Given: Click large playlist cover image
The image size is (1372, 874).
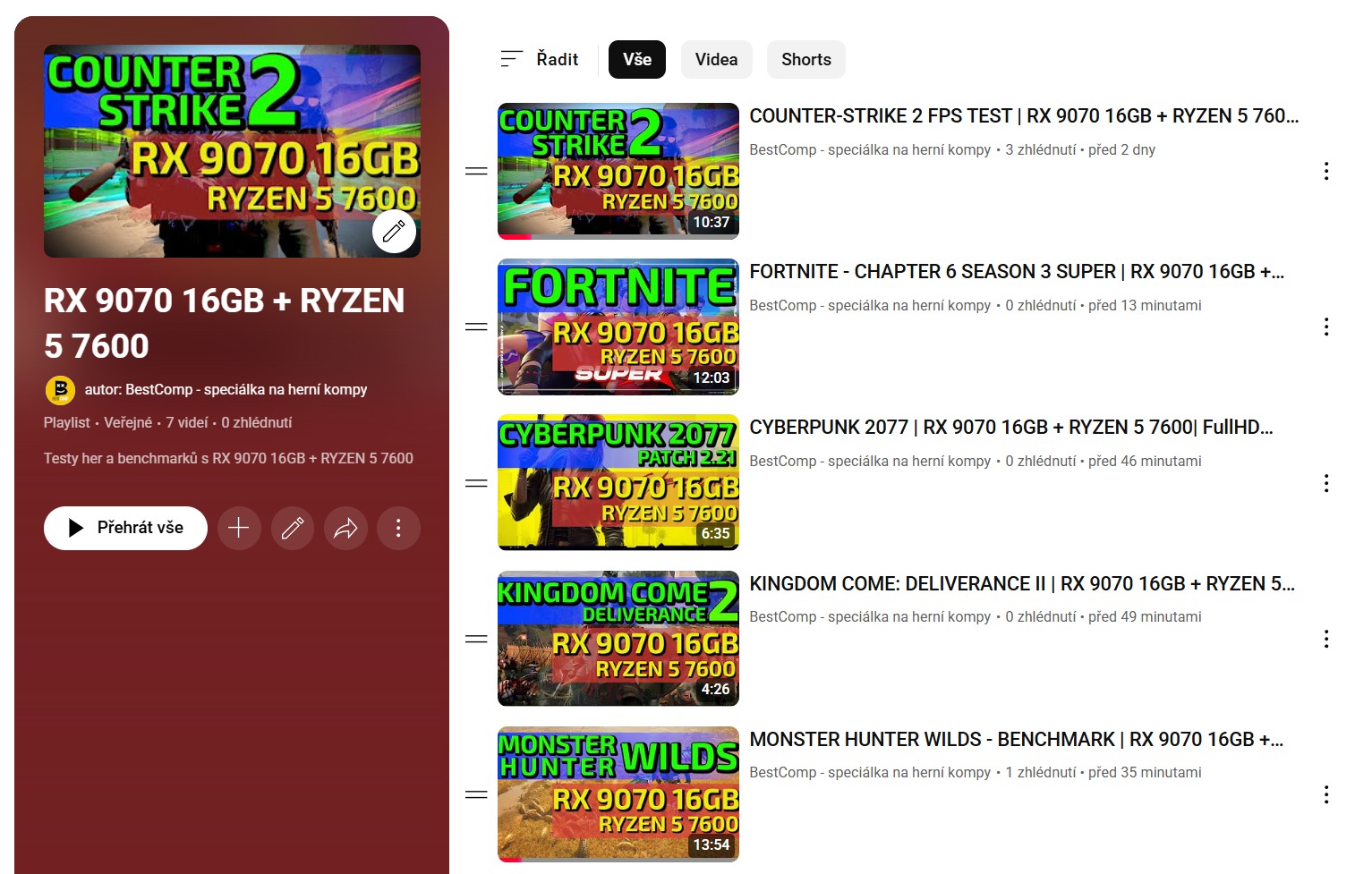Looking at the screenshot, I should coord(232,151).
